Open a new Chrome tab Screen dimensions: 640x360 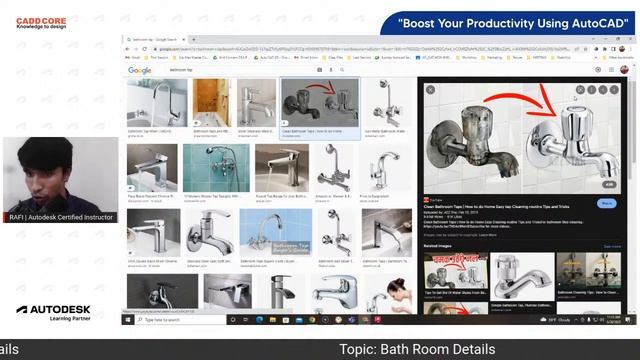[193, 40]
